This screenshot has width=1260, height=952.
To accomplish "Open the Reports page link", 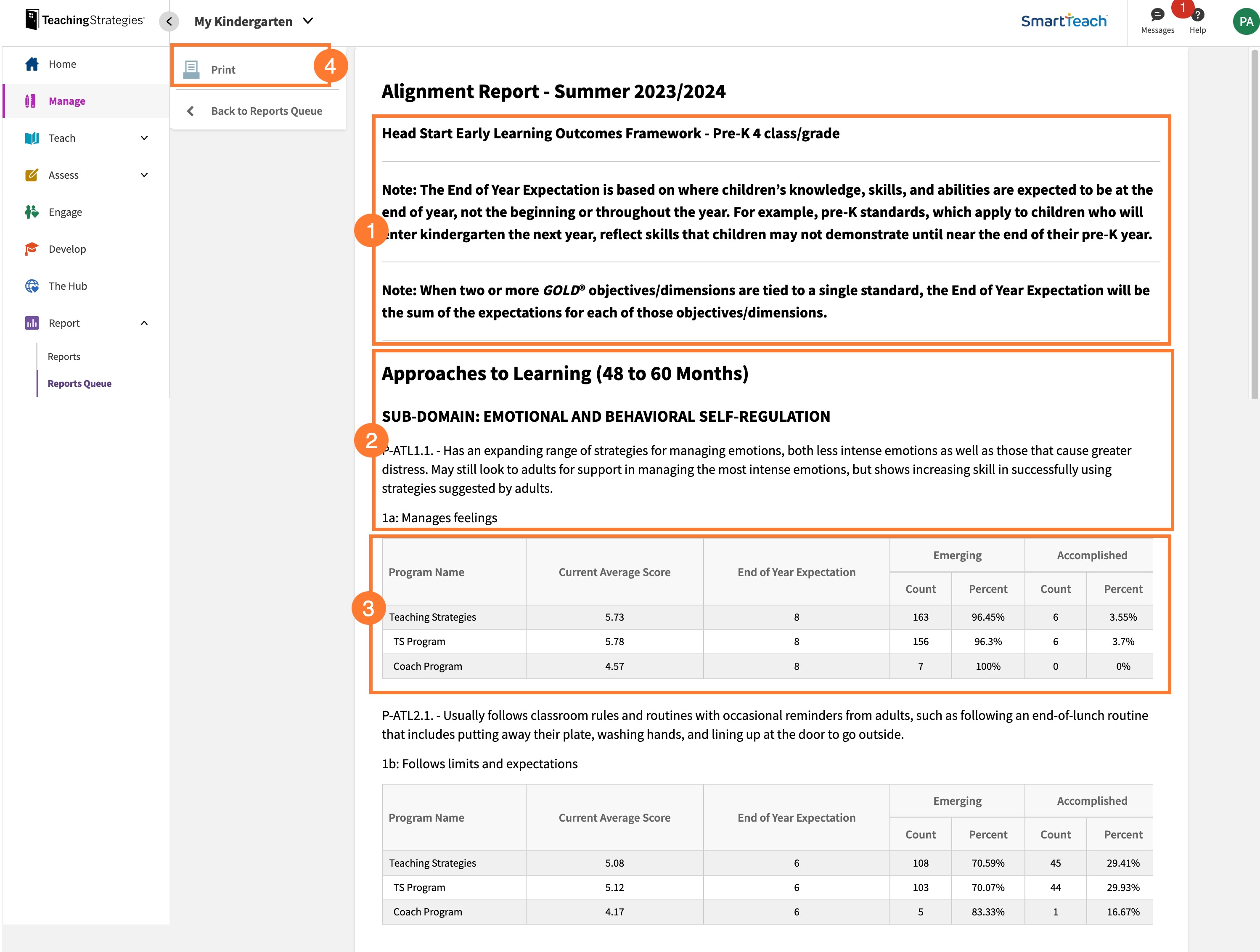I will pos(64,356).
